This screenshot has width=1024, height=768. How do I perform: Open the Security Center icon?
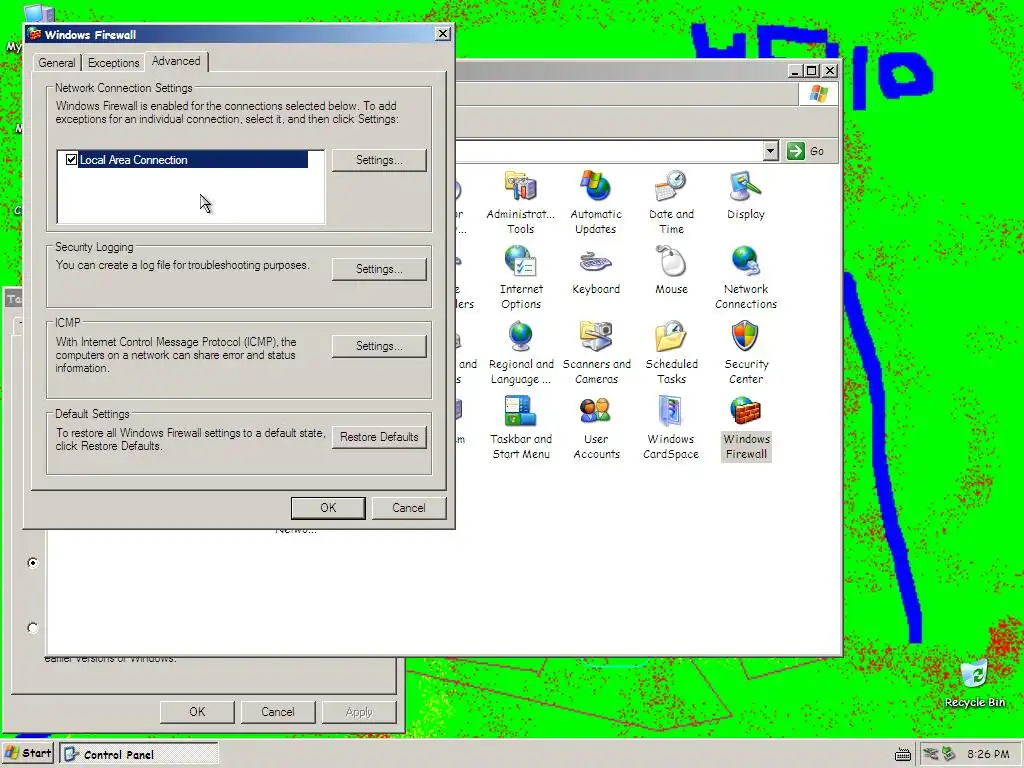tap(746, 352)
